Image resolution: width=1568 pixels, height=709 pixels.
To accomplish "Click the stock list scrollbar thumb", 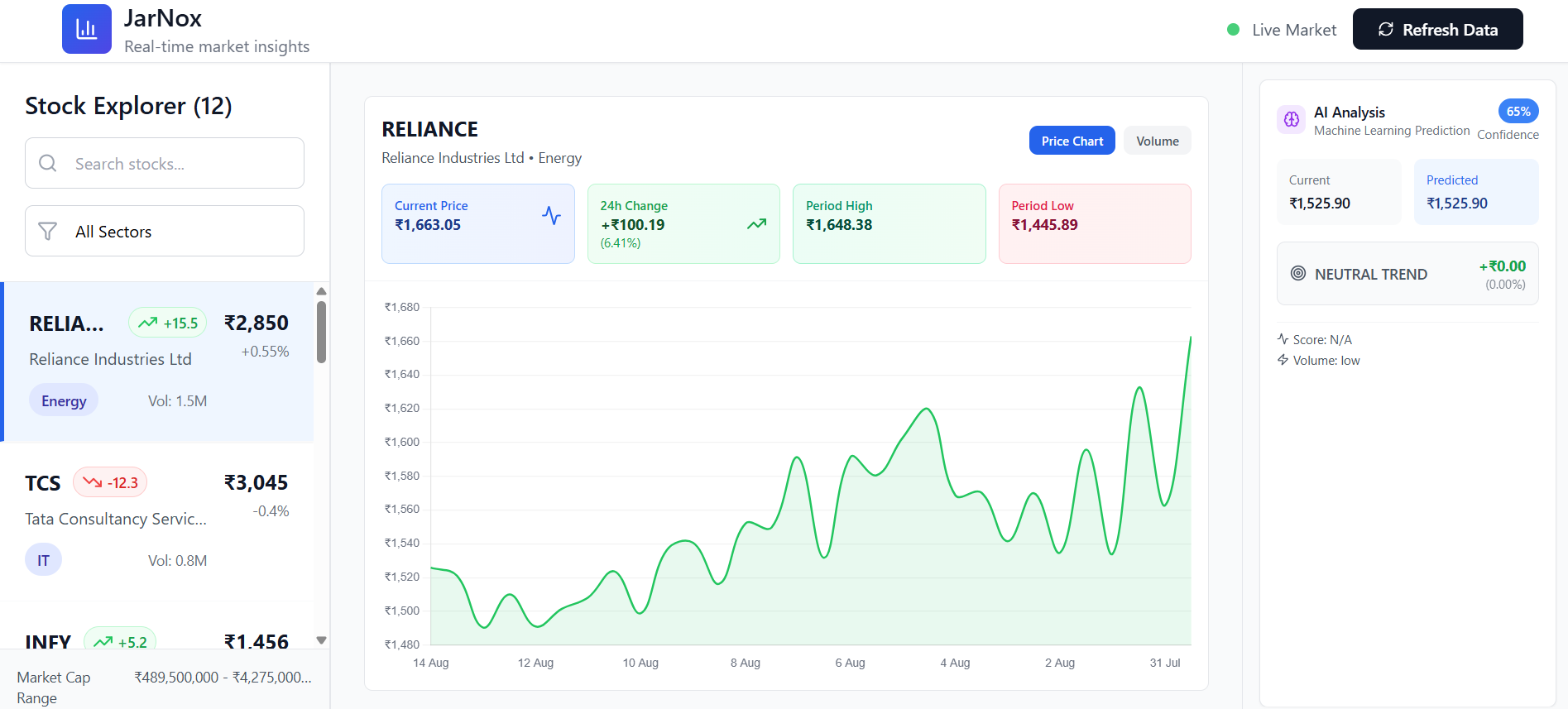I will click(x=322, y=332).
